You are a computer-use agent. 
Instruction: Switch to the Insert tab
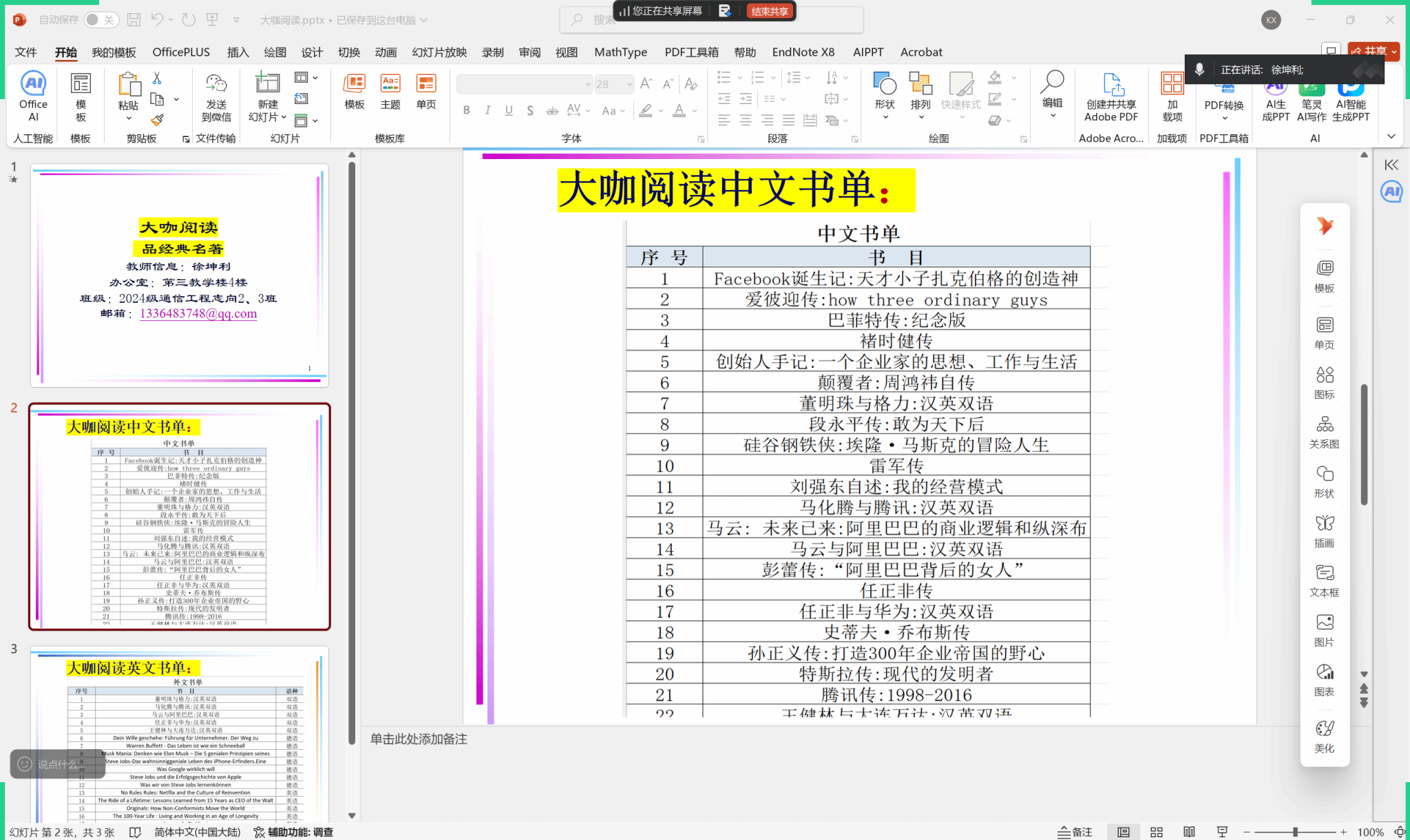238,52
